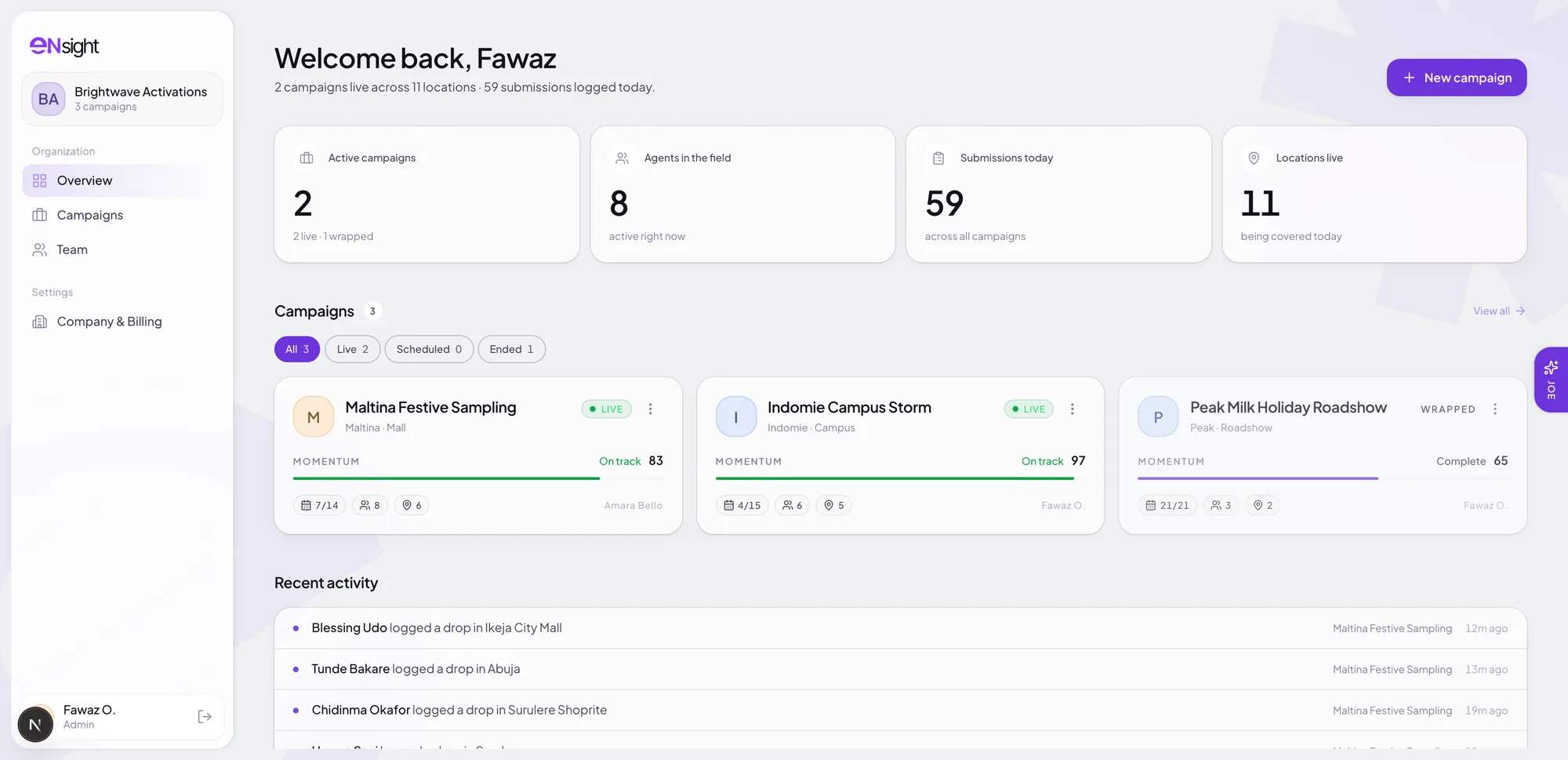Select the Live 2 filter
The image size is (1568, 760).
(353, 349)
